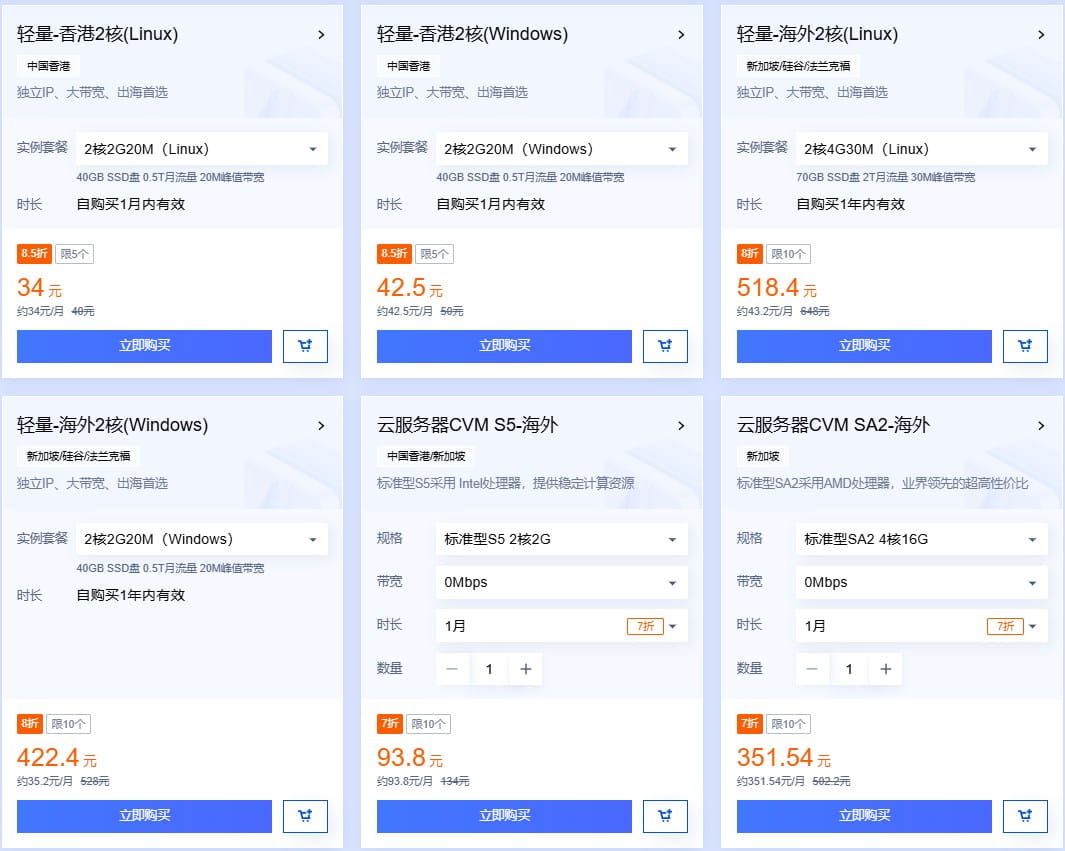Open the 标准型S5 2核2G spec dropdown

point(561,539)
